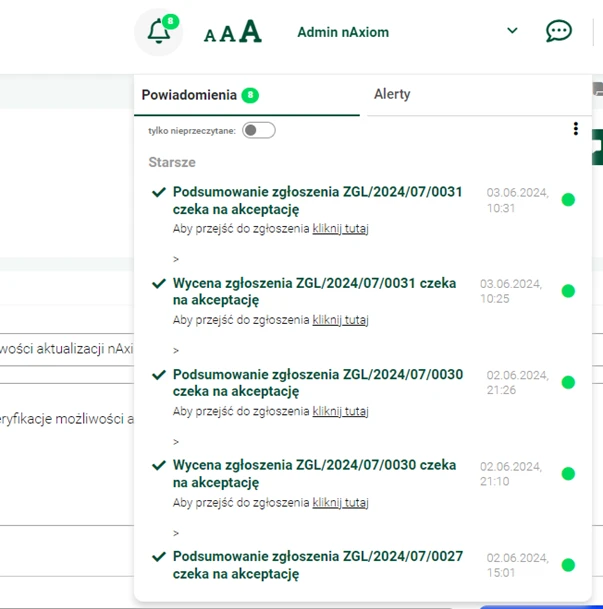Viewport: 603px width, 609px height.
Task: Click checkmark beside Wycena ZGL/2024/07/0030 notification
Action: click(158, 466)
